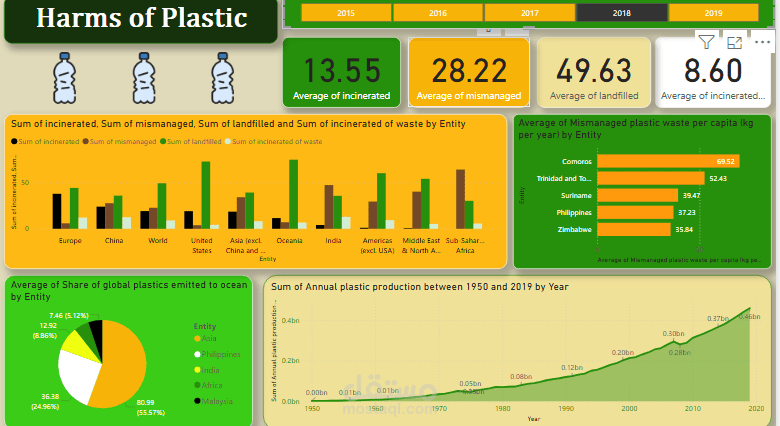
Task: Open the more options ellipsis menu
Action: (x=762, y=42)
